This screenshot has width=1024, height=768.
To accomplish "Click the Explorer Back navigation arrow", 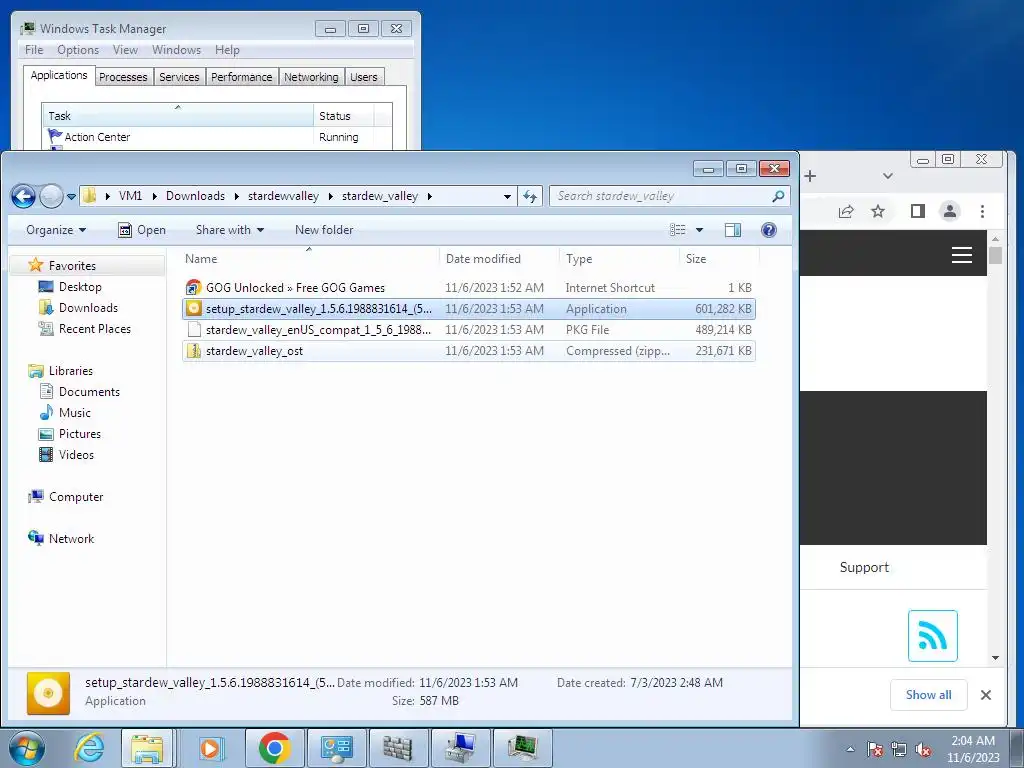I will (24, 196).
